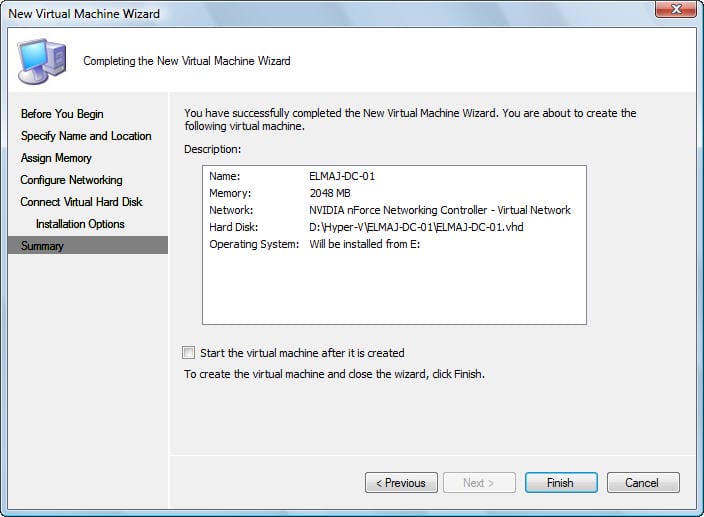Open the Connect Virtual Hard Disk step
This screenshot has width=704, height=517.
[81, 202]
